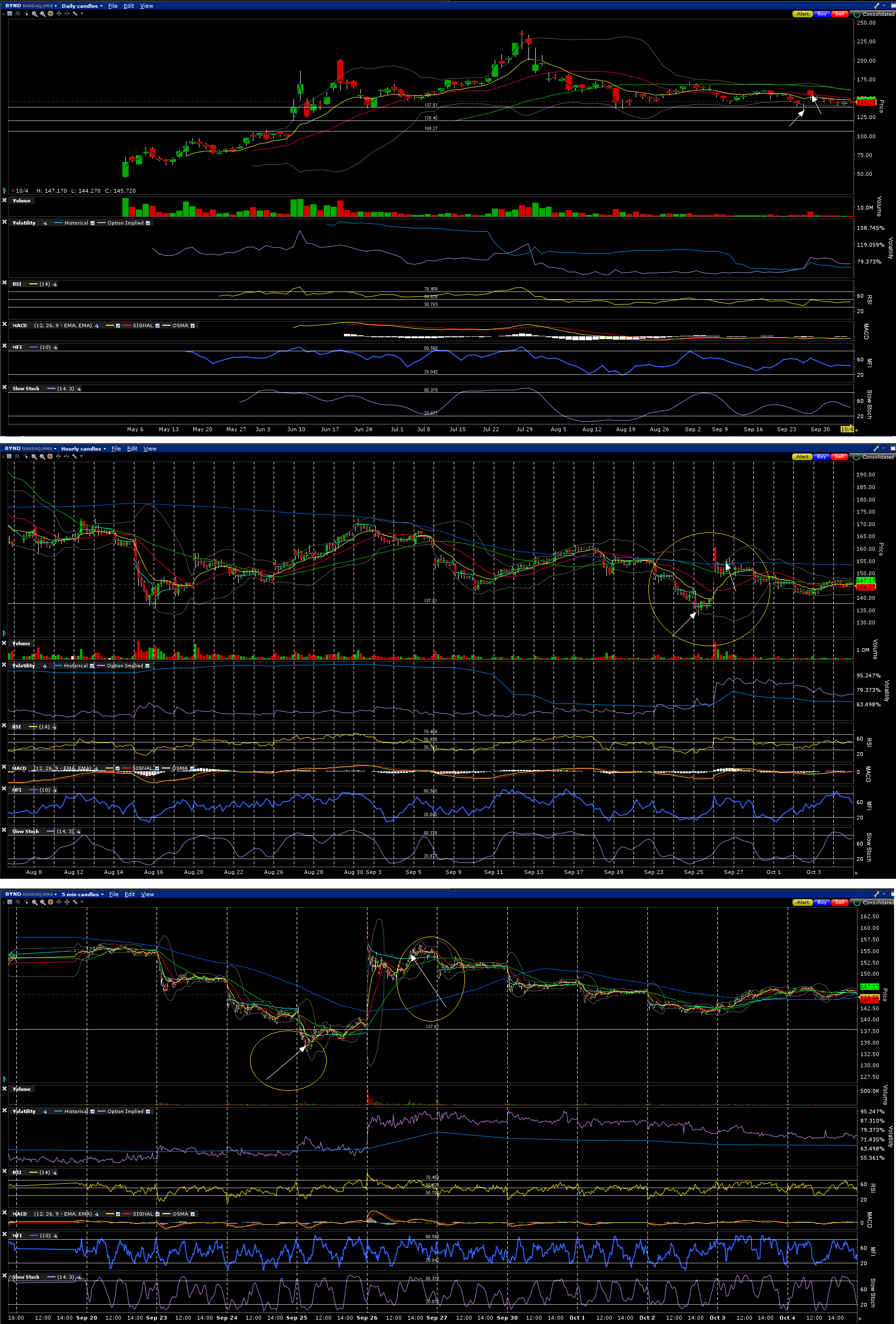Open MACD settings wrench in daily chart

click(x=96, y=326)
